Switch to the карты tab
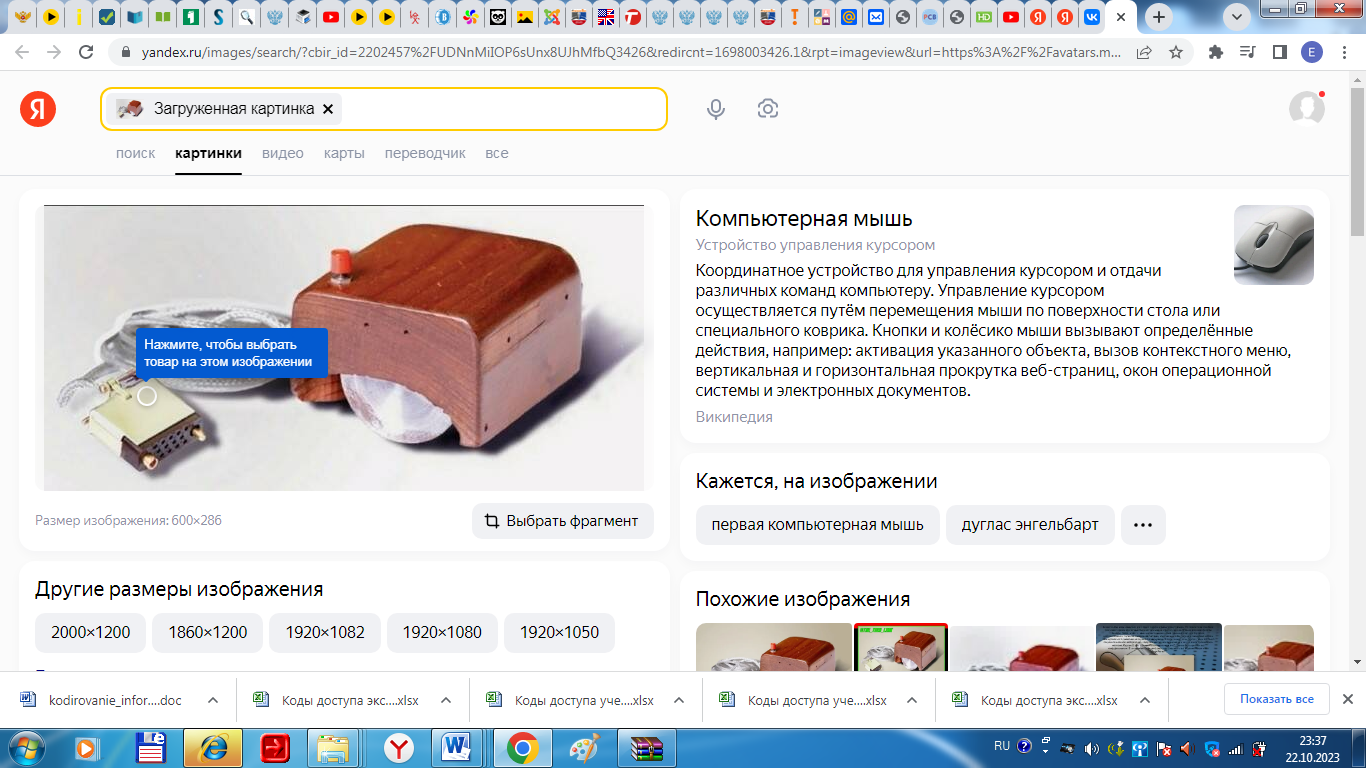1366x768 pixels. [344, 153]
